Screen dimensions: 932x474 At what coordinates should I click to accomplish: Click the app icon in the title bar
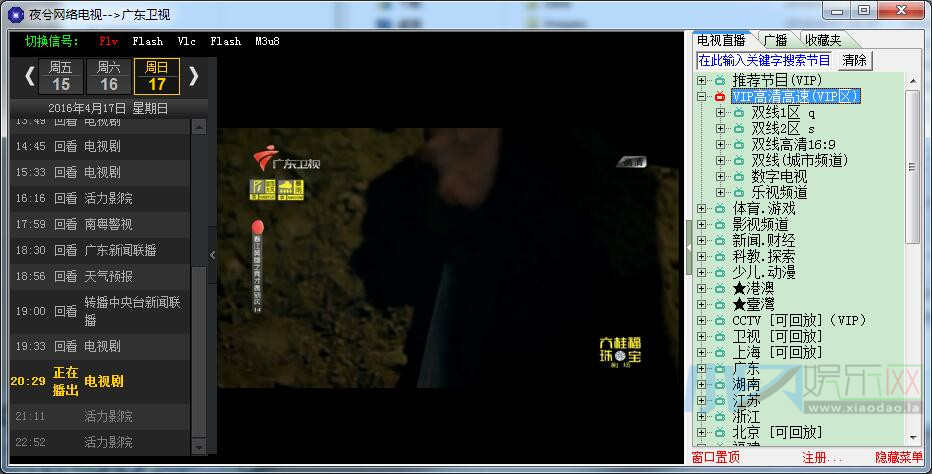click(15, 14)
